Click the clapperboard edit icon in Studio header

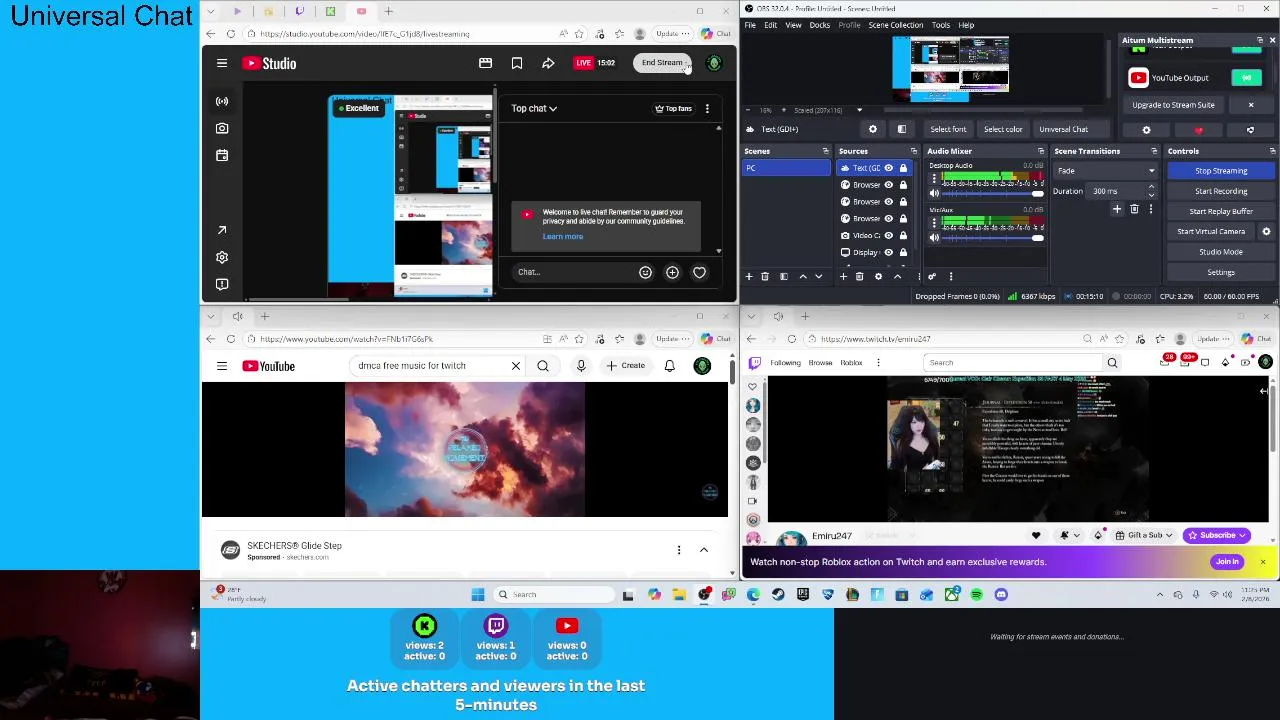coord(485,63)
